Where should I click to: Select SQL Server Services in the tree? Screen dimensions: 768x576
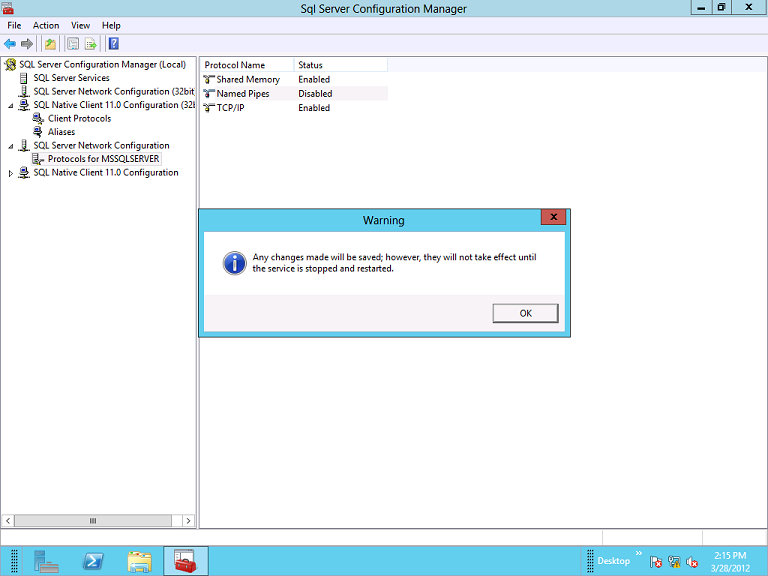tap(71, 78)
